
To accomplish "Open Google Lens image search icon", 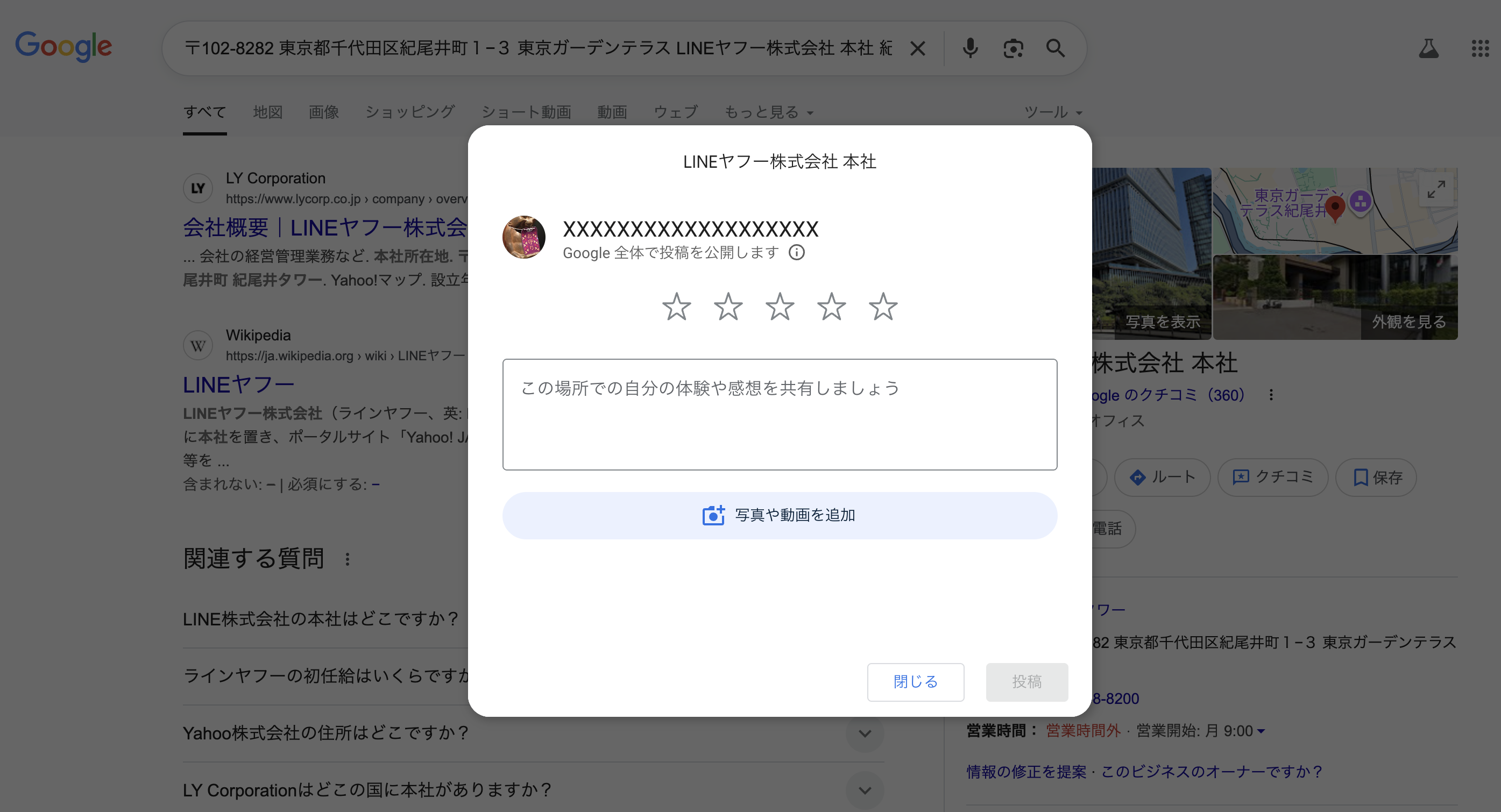I will point(1013,48).
